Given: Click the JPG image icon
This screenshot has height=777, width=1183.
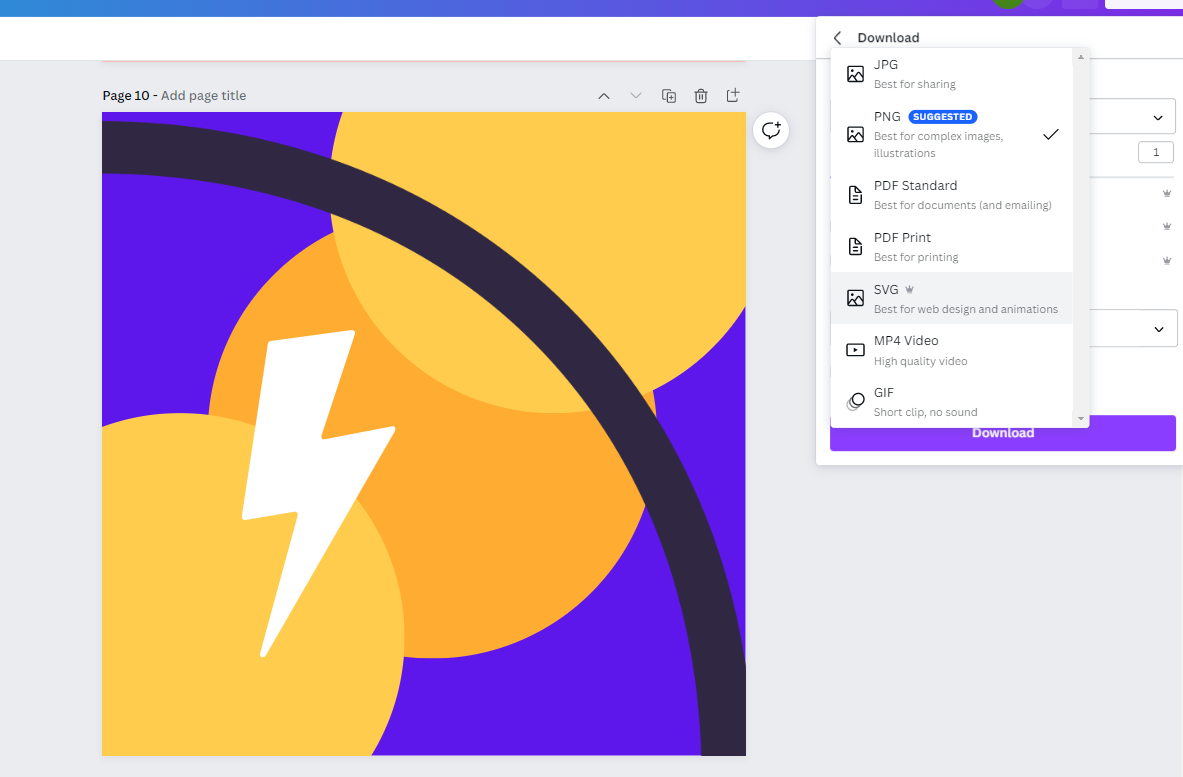Looking at the screenshot, I should tap(856, 74).
